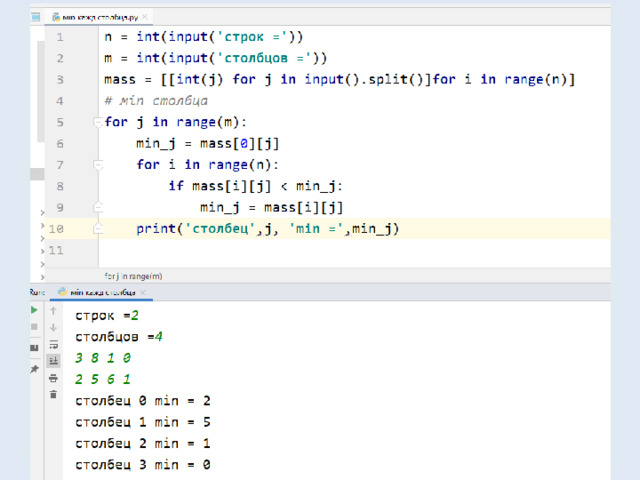Click the Stop process icon
Viewport: 640px width, 480px height.
click(x=34, y=327)
